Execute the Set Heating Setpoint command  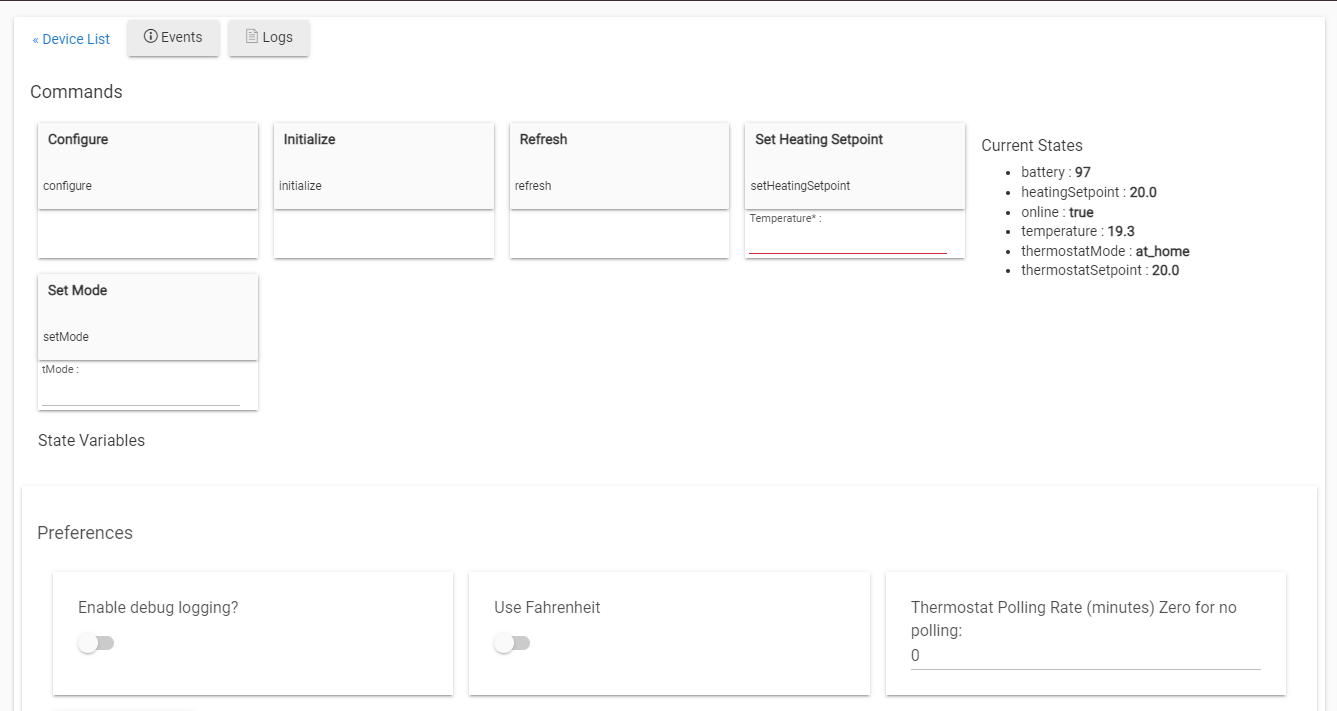click(854, 165)
